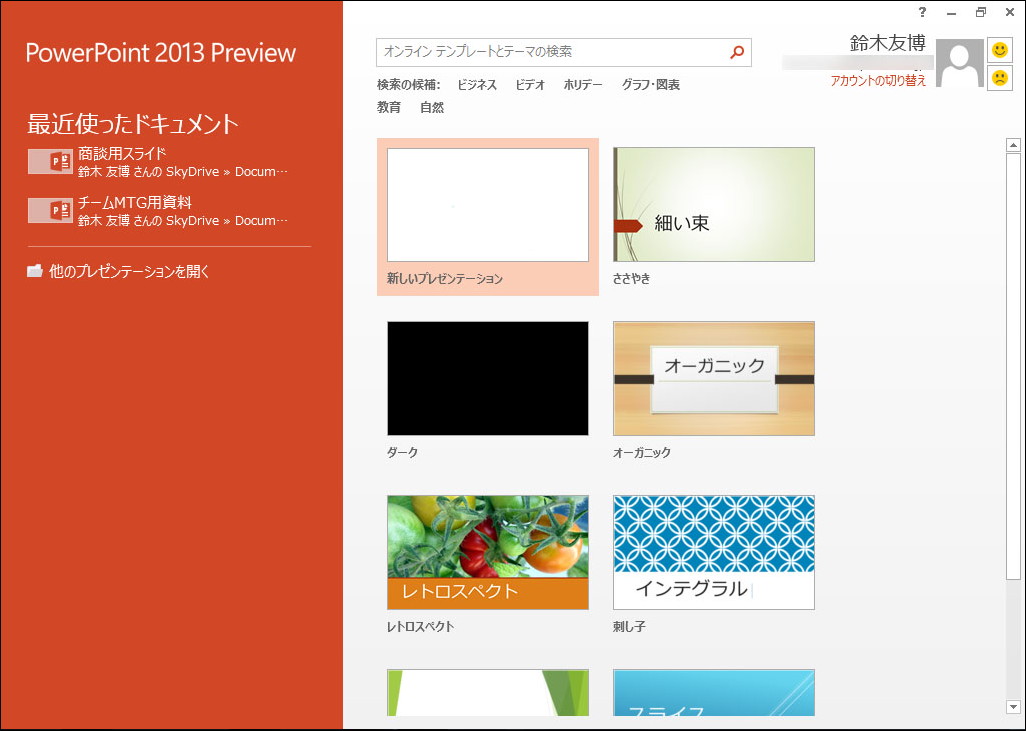Select the オーガニック template
1026x731 pixels.
[713, 378]
